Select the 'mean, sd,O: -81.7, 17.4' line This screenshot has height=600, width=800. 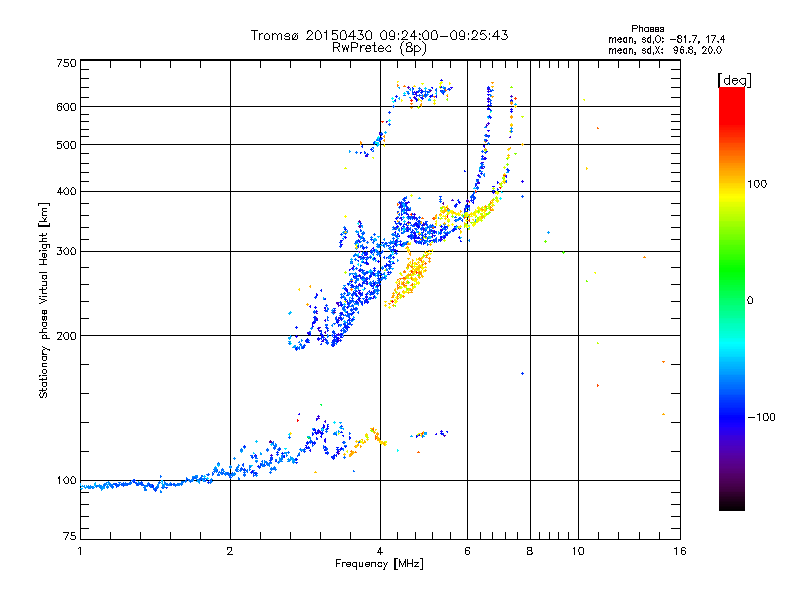666,39
